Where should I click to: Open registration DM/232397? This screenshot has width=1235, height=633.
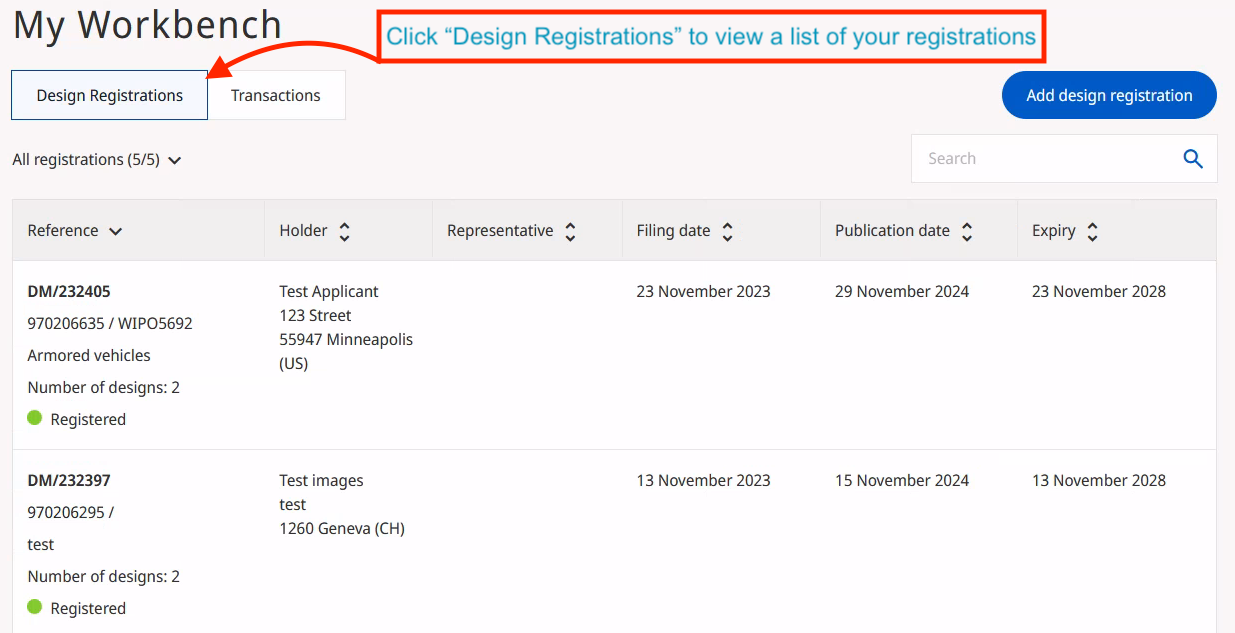(x=69, y=481)
